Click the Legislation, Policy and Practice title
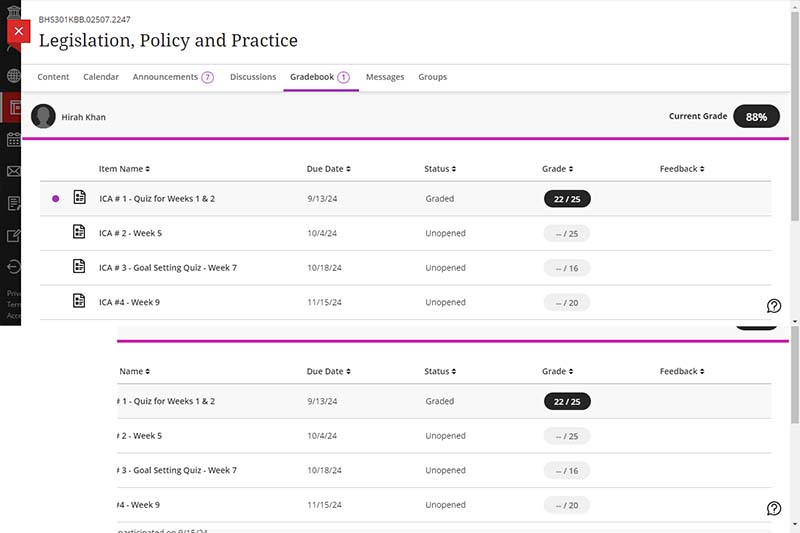This screenshot has height=533, width=800. pyautogui.click(x=168, y=40)
